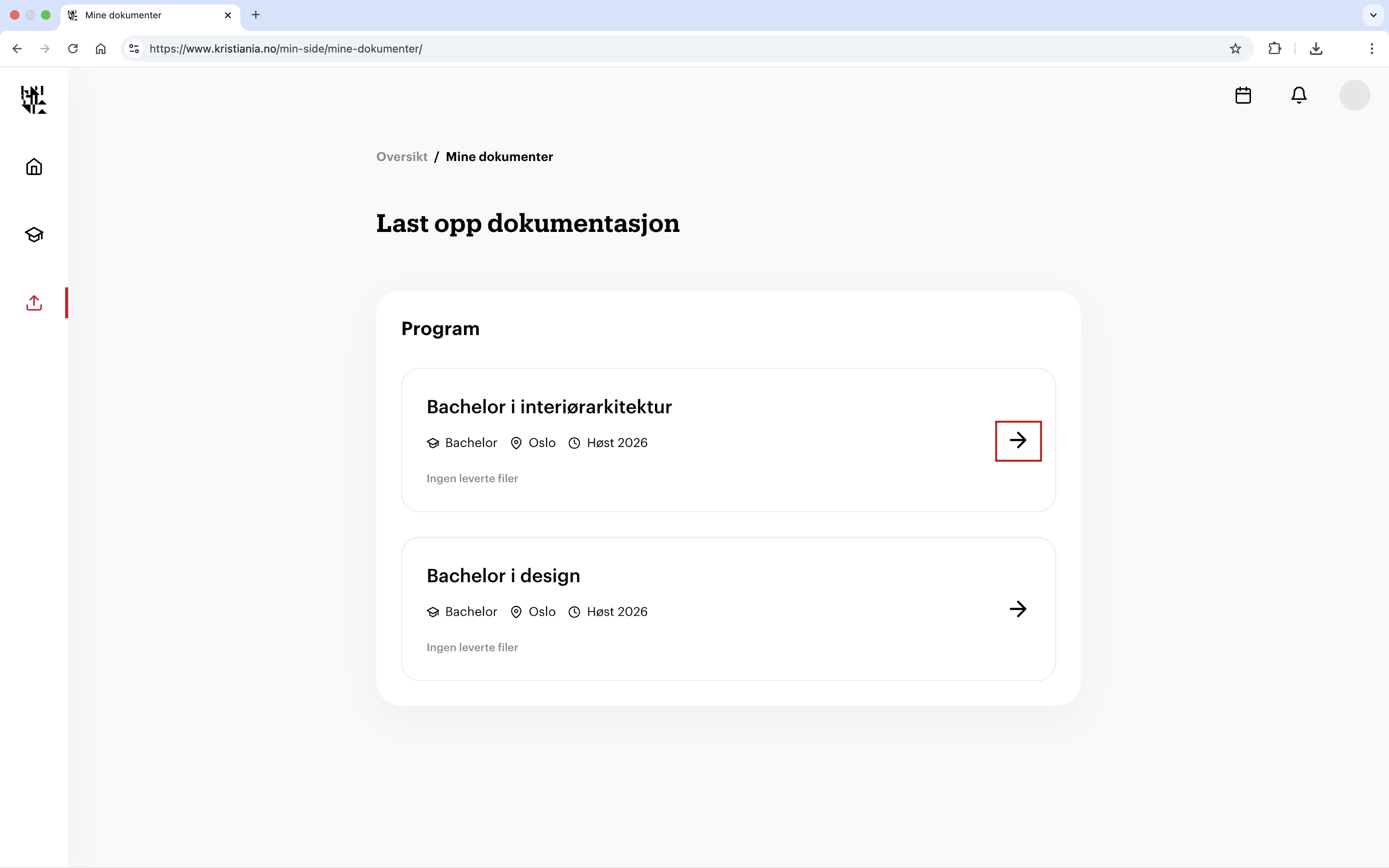Open the notifications bell
Viewport: 1389px width, 868px height.
(1298, 95)
